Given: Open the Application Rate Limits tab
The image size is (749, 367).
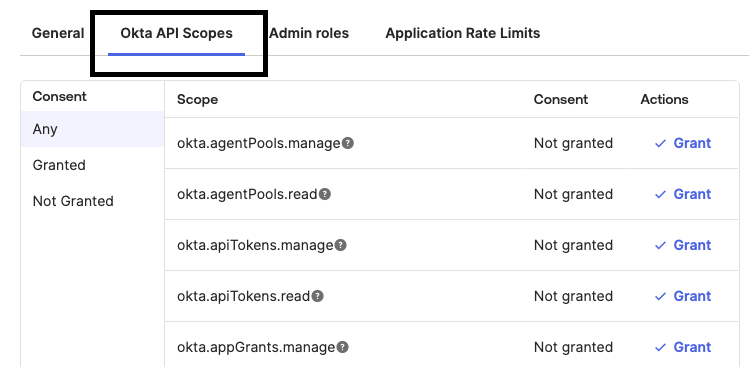Looking at the screenshot, I should click(x=462, y=33).
